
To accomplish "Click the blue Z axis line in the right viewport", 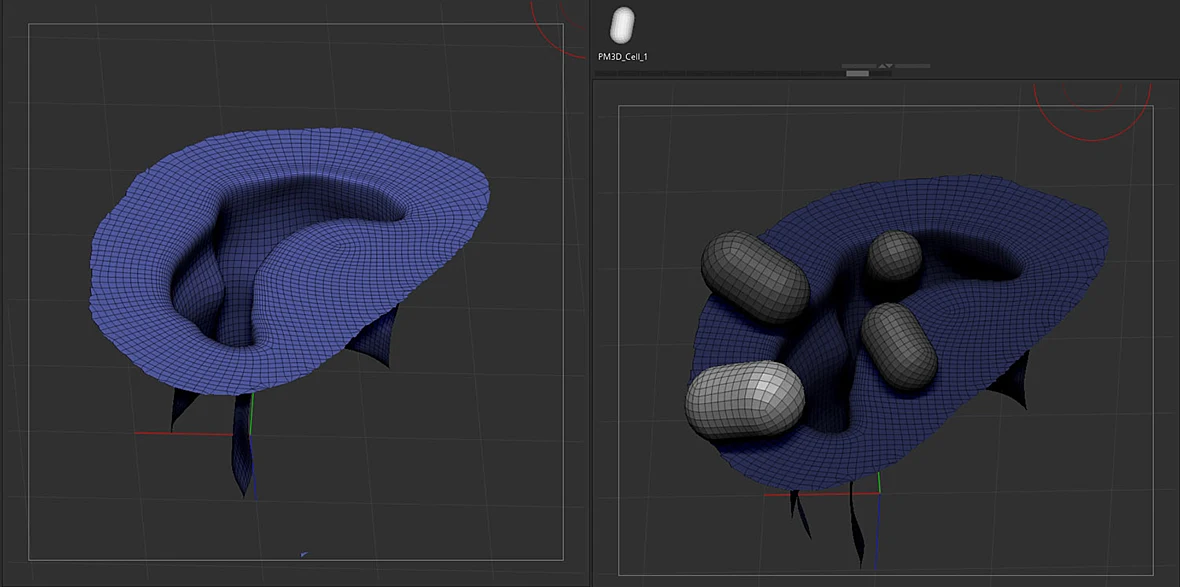I will [x=878, y=531].
